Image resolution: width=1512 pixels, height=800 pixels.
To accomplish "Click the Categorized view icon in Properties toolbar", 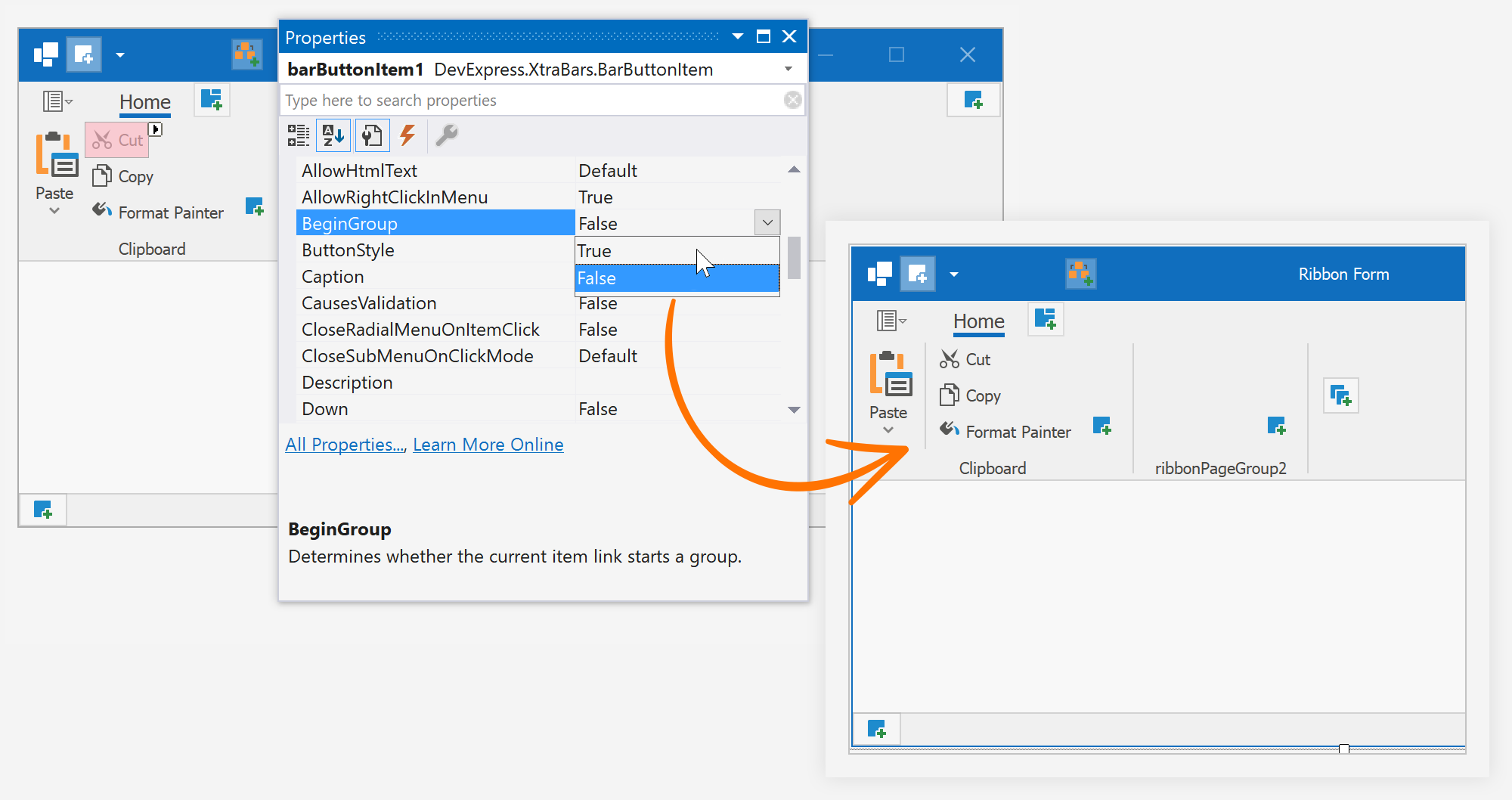I will 299,136.
